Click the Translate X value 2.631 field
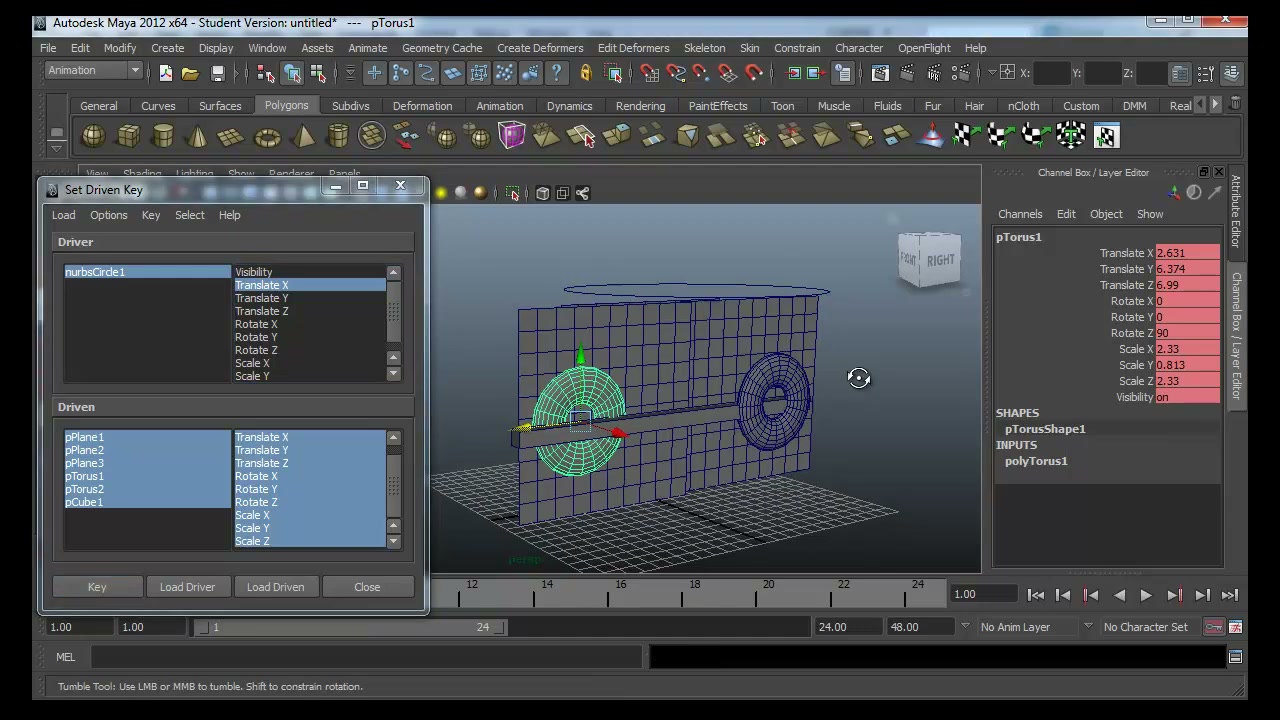Viewport: 1280px width, 720px height. pyautogui.click(x=1187, y=253)
